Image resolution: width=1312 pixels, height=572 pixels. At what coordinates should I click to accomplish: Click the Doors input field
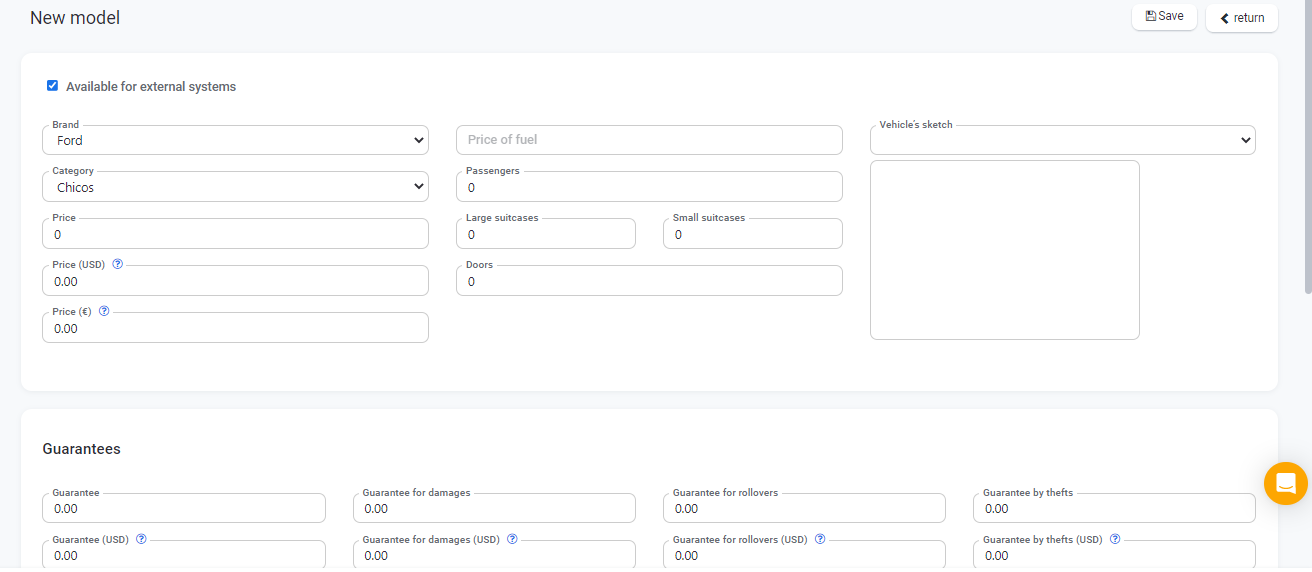[x=649, y=282]
